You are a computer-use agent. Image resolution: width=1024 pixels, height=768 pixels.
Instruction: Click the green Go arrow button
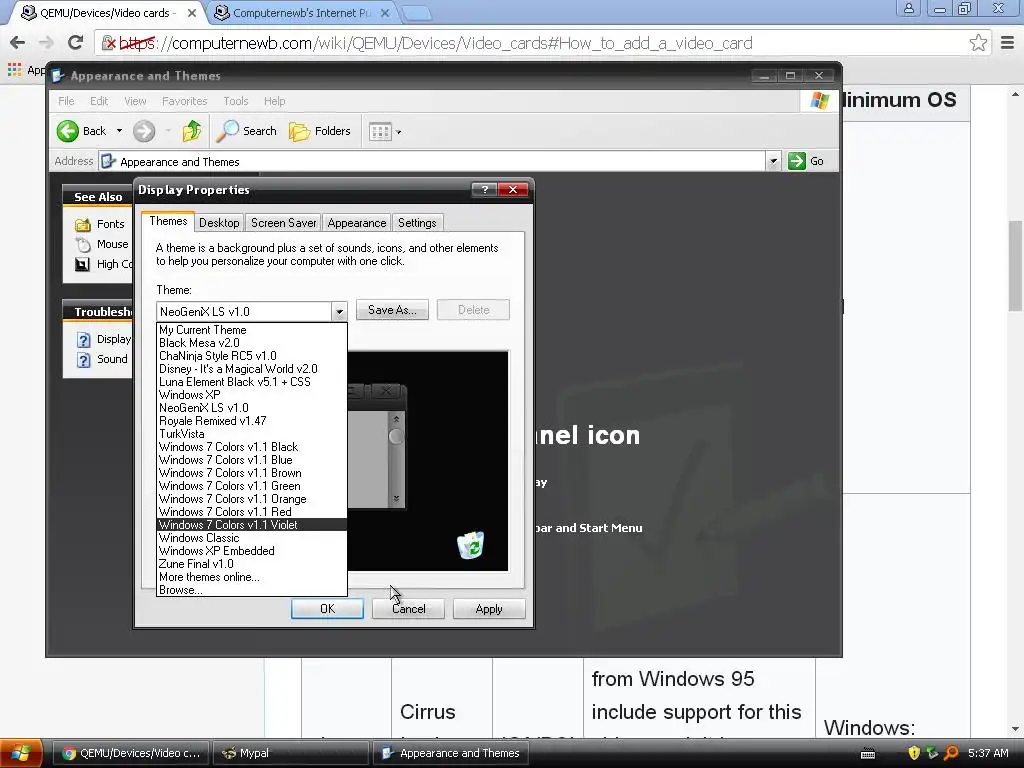click(x=797, y=161)
